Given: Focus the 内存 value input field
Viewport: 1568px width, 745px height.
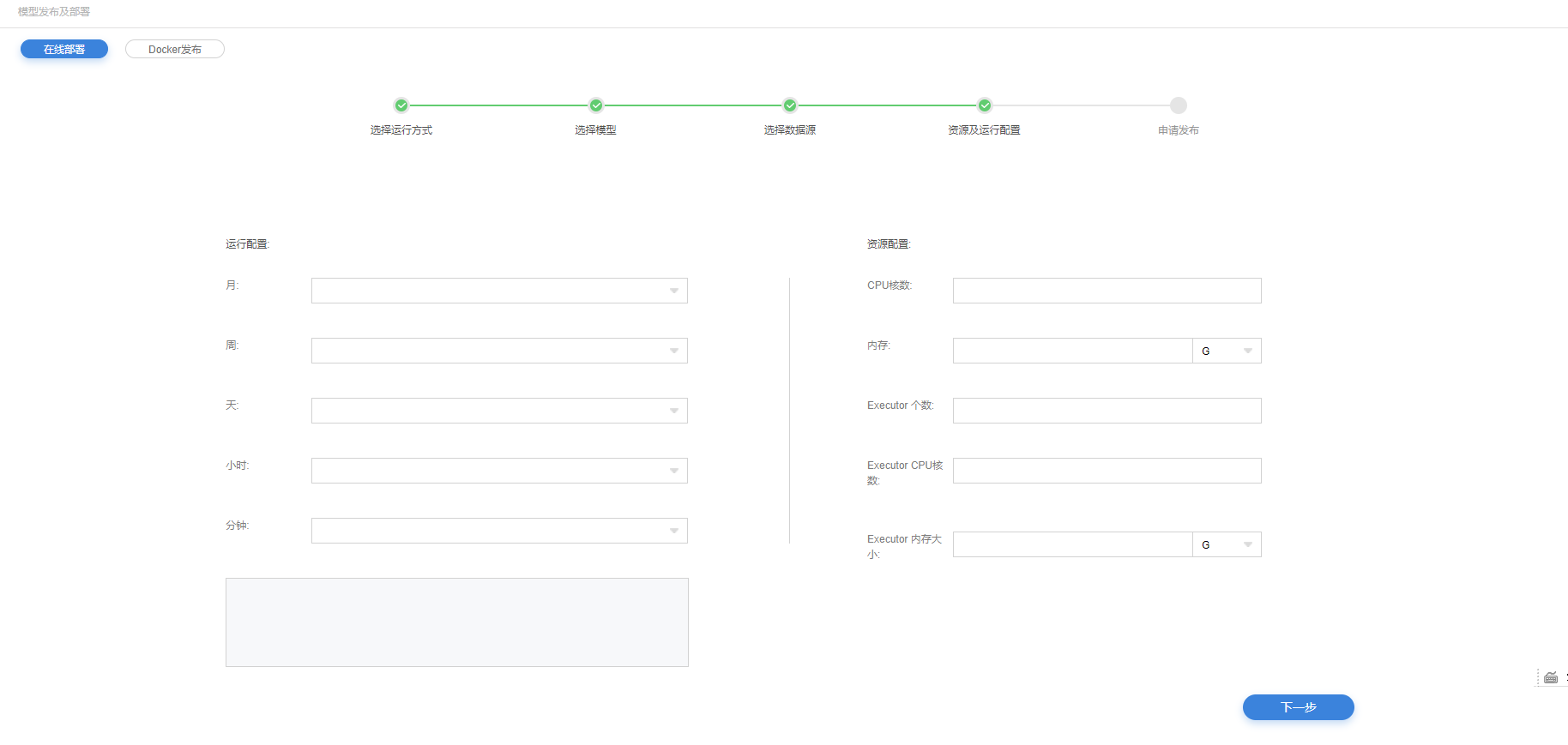Looking at the screenshot, I should pyautogui.click(x=1073, y=351).
